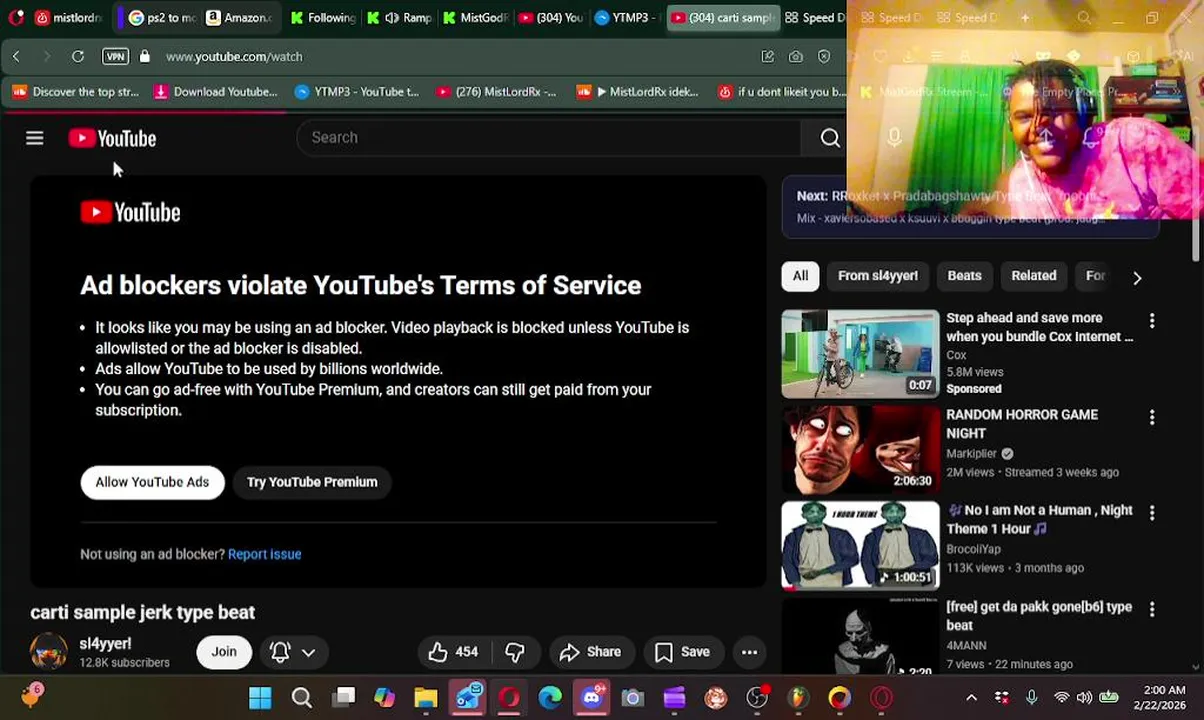
Task: Open options menu for RANDOM HORROR GAME NIGHT
Action: [1152, 417]
